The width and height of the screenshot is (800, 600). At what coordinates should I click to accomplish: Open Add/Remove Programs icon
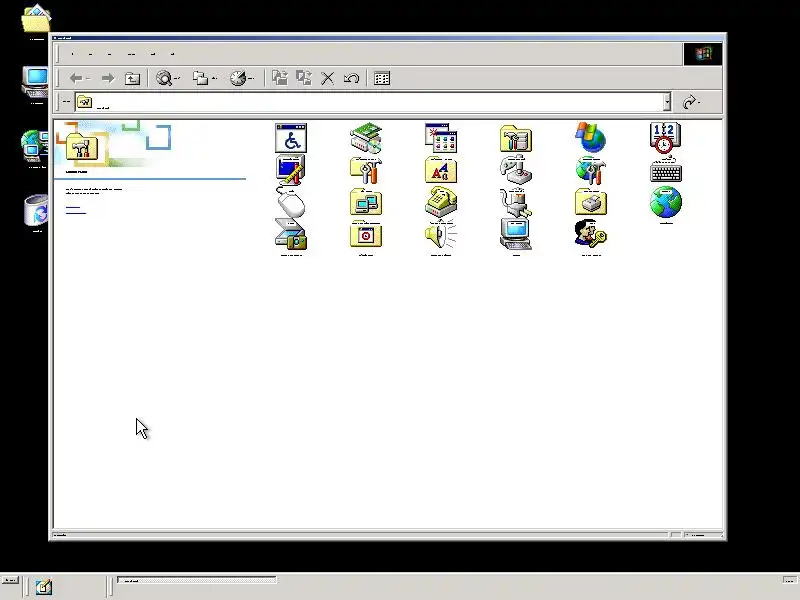point(441,138)
